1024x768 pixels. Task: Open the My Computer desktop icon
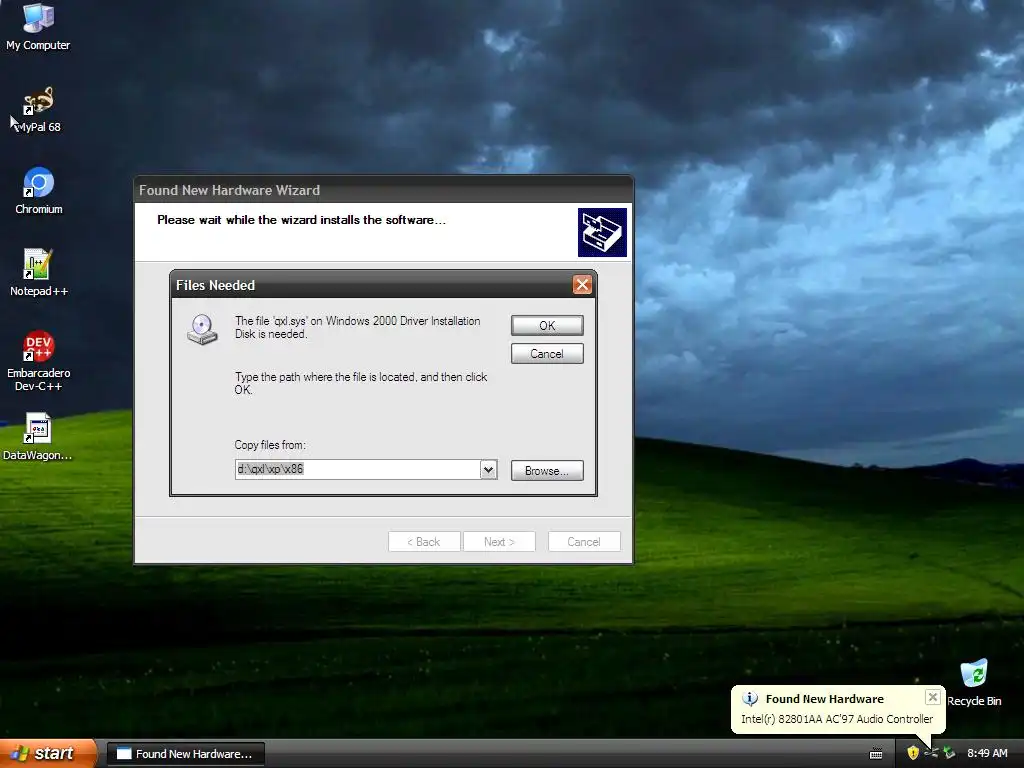[38, 26]
